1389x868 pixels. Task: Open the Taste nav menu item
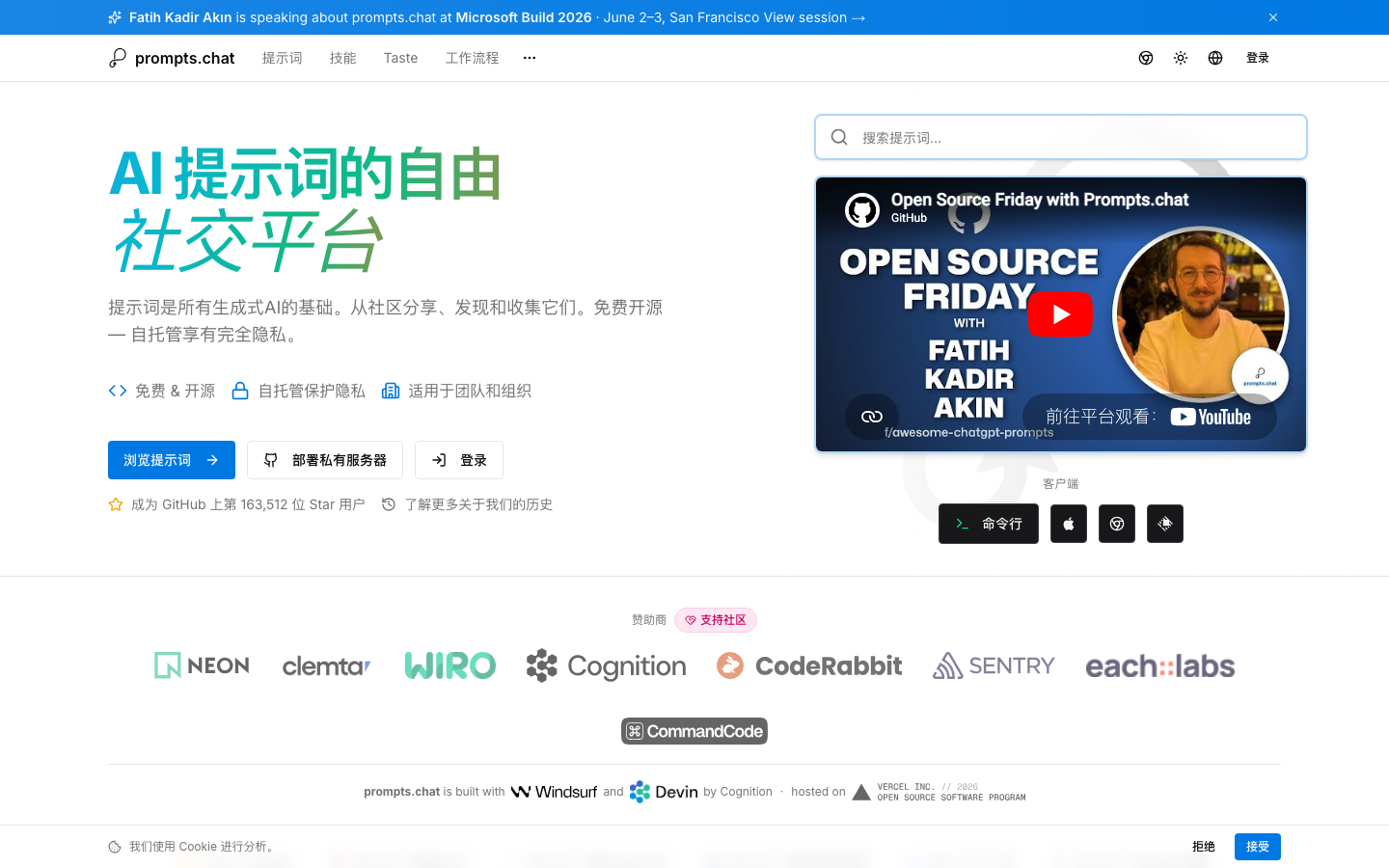pos(400,58)
